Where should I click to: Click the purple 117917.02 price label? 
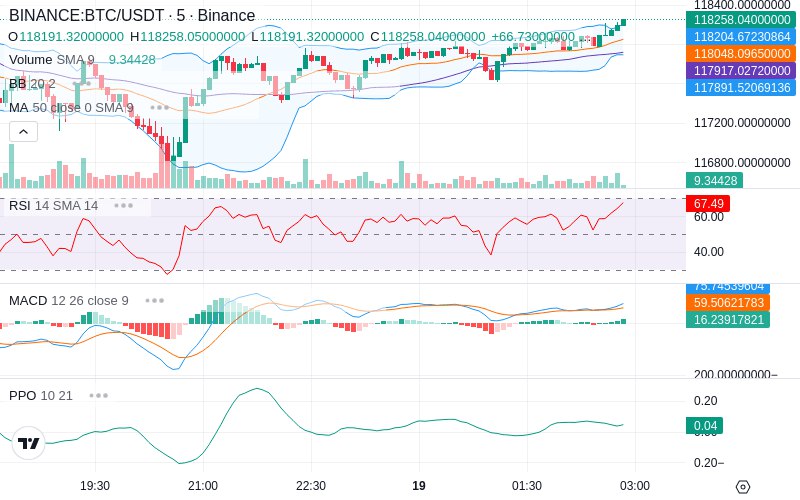coord(742,70)
